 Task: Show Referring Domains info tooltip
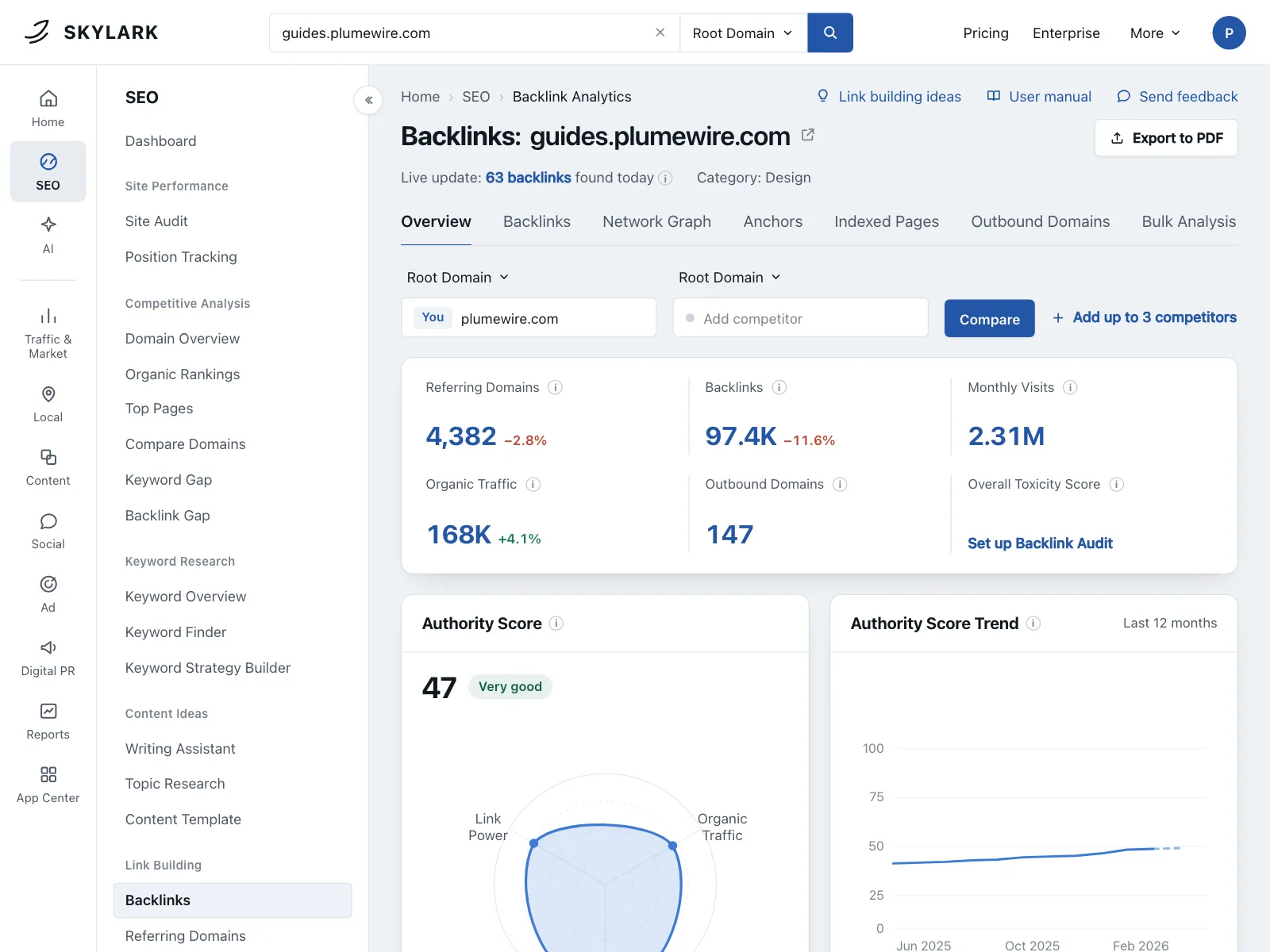click(556, 387)
